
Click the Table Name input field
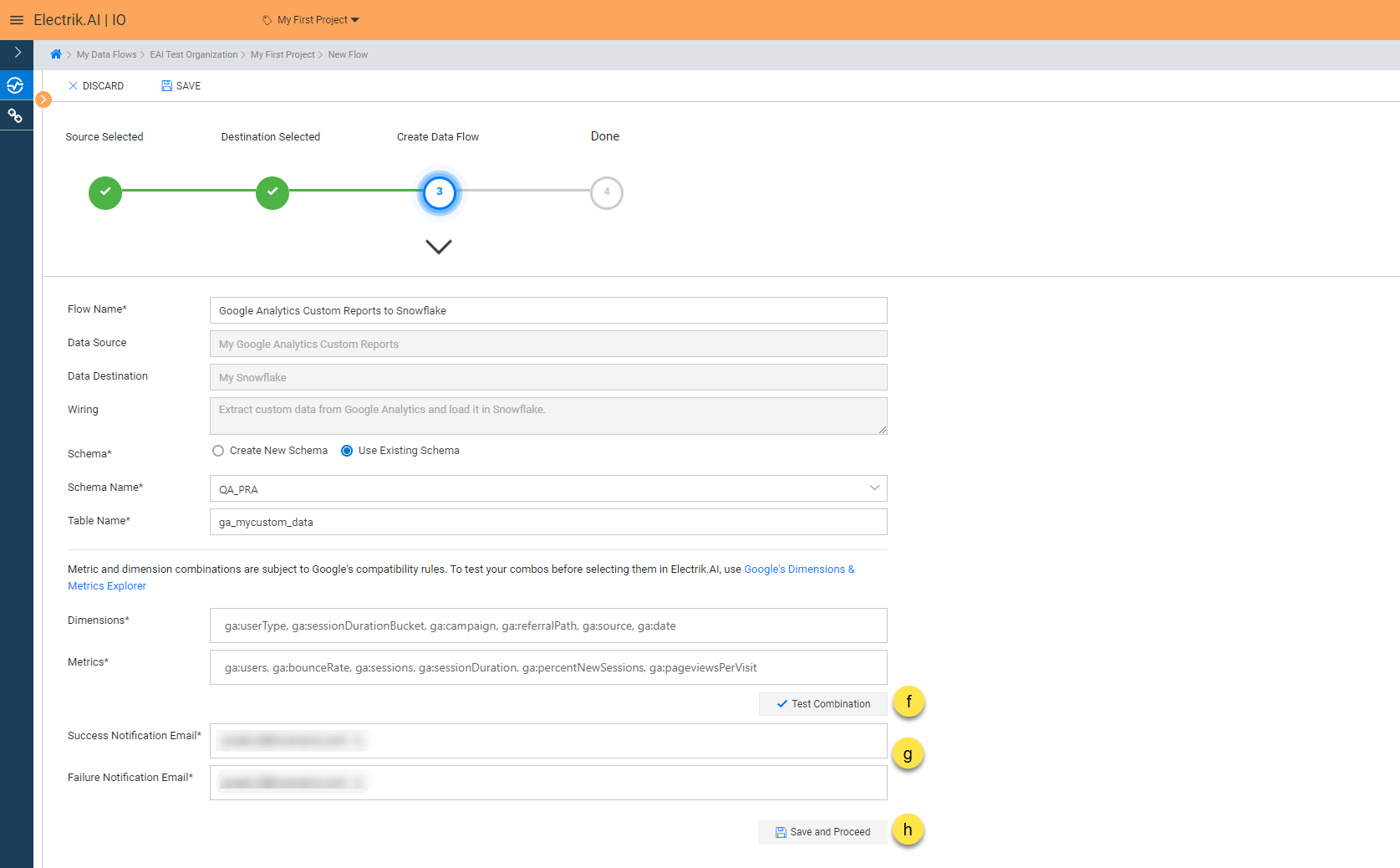coord(547,523)
